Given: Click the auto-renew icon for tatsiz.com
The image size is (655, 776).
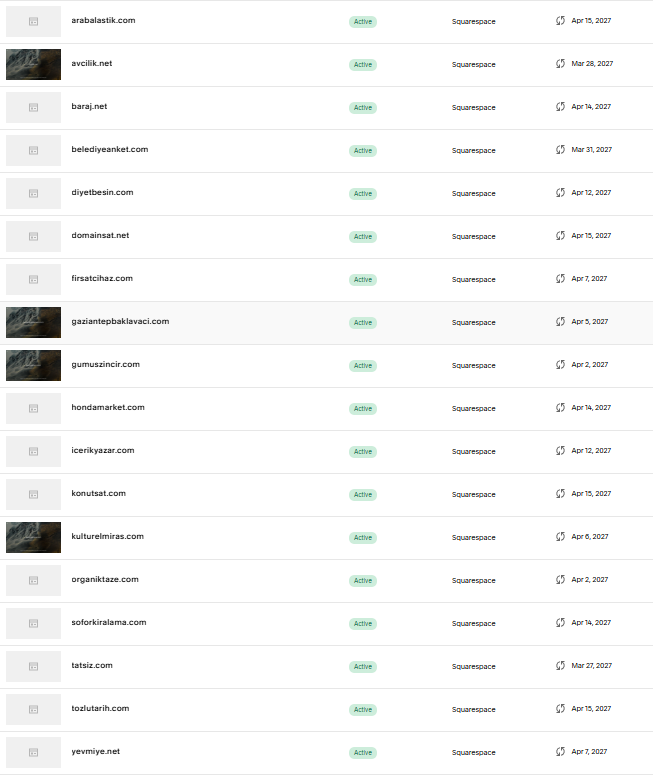Looking at the screenshot, I should click(560, 666).
